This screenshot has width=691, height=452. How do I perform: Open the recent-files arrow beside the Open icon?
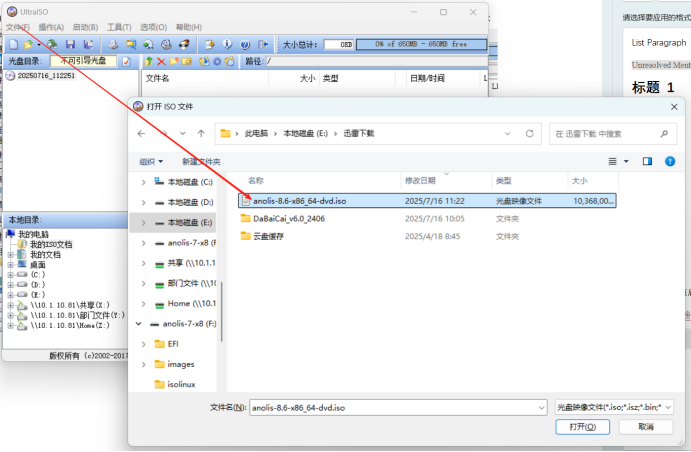coord(39,44)
